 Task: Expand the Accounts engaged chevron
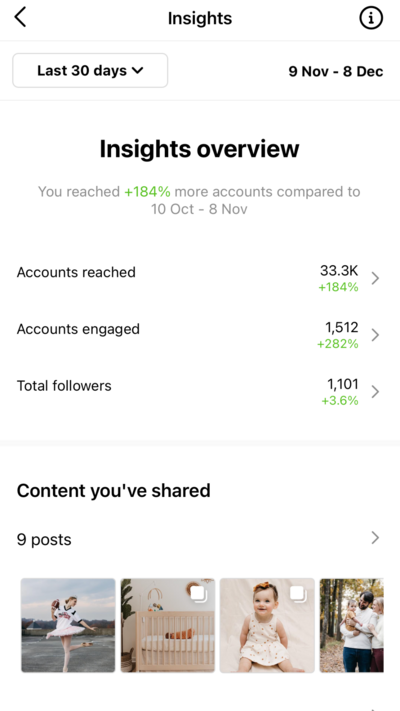(x=375, y=335)
